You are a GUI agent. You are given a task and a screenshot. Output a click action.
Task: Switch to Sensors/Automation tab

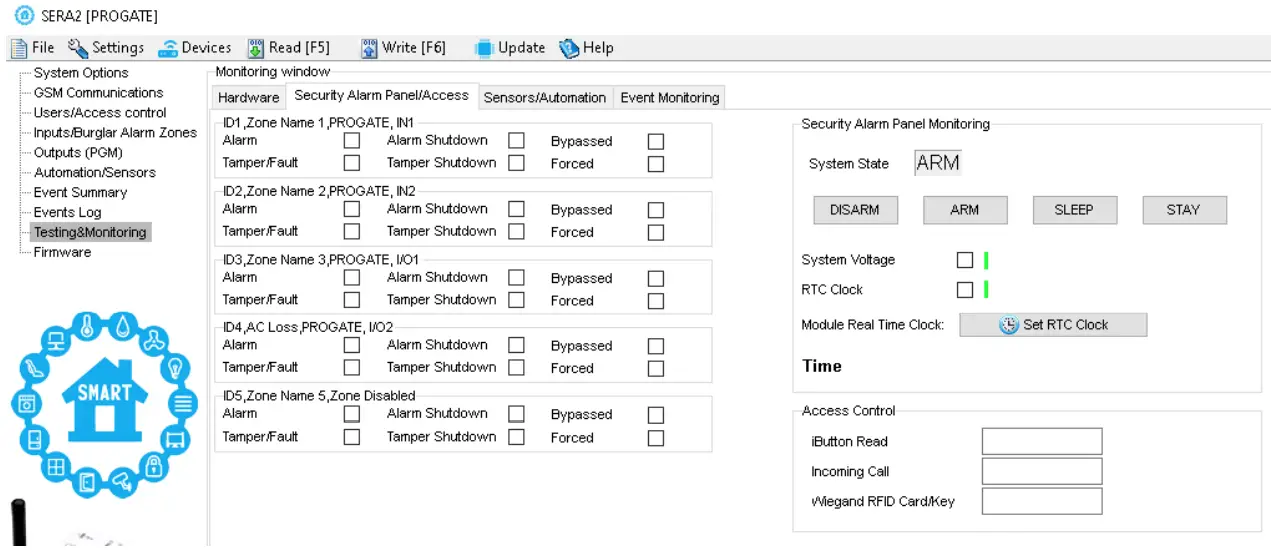click(x=545, y=97)
